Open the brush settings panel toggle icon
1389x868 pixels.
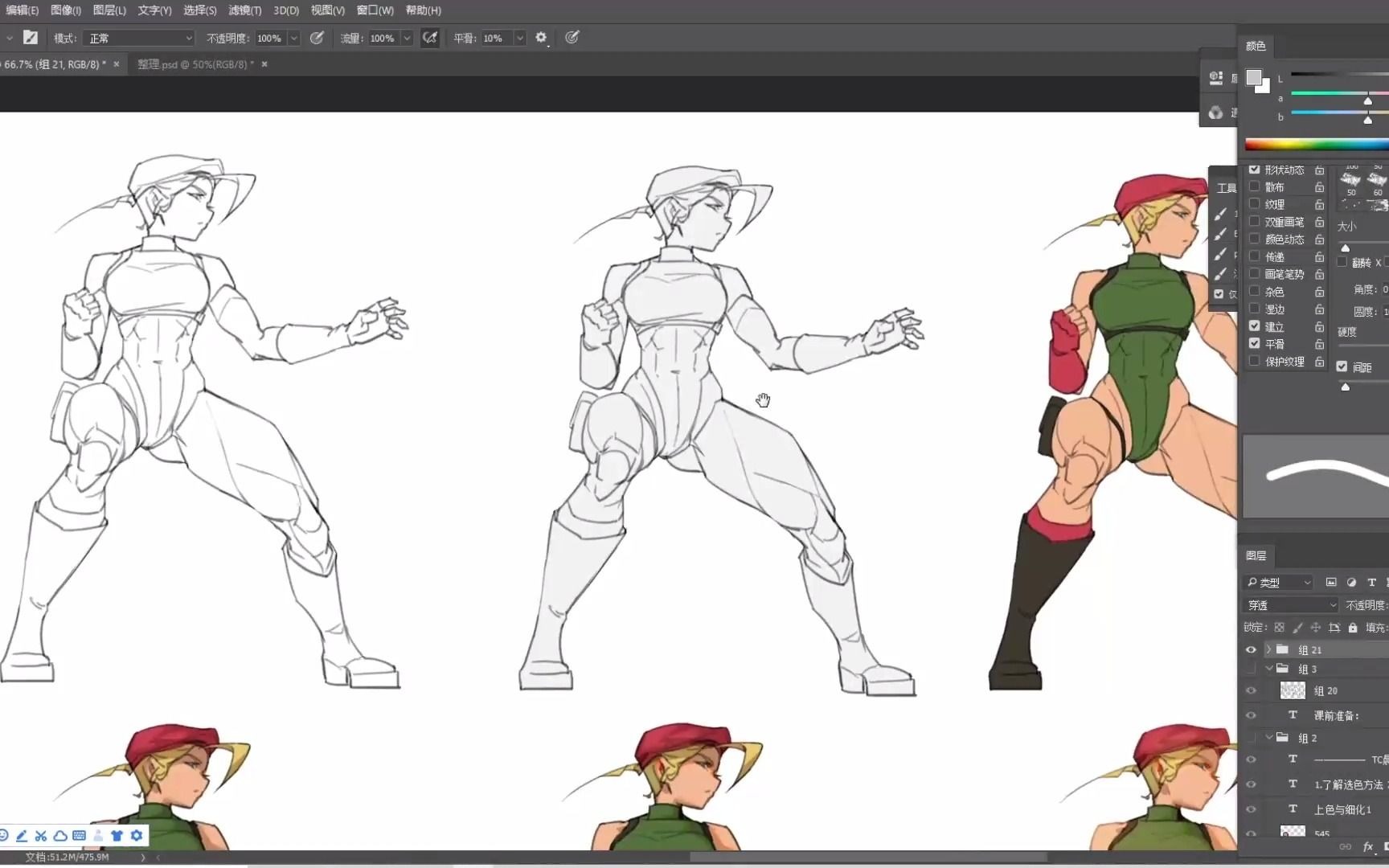click(x=31, y=38)
